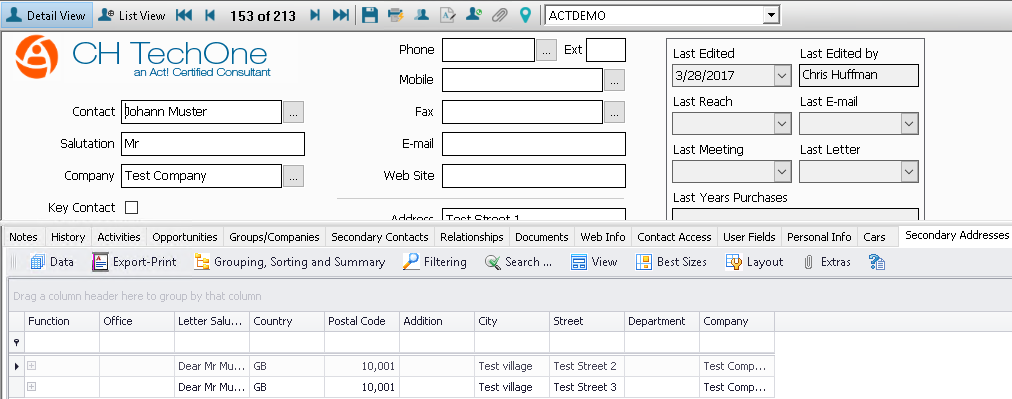This screenshot has width=1012, height=399.
Task: Open the Layout menu
Action: pos(754,262)
